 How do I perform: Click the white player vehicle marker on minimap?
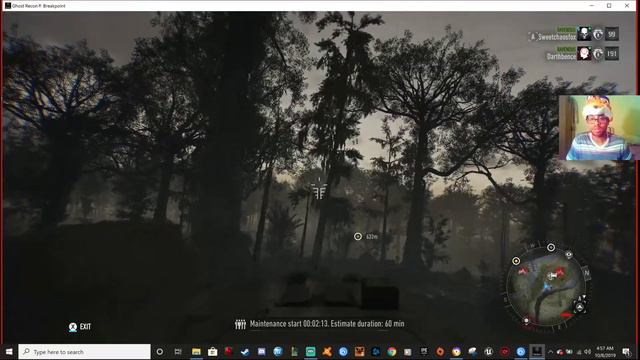pyautogui.click(x=552, y=276)
